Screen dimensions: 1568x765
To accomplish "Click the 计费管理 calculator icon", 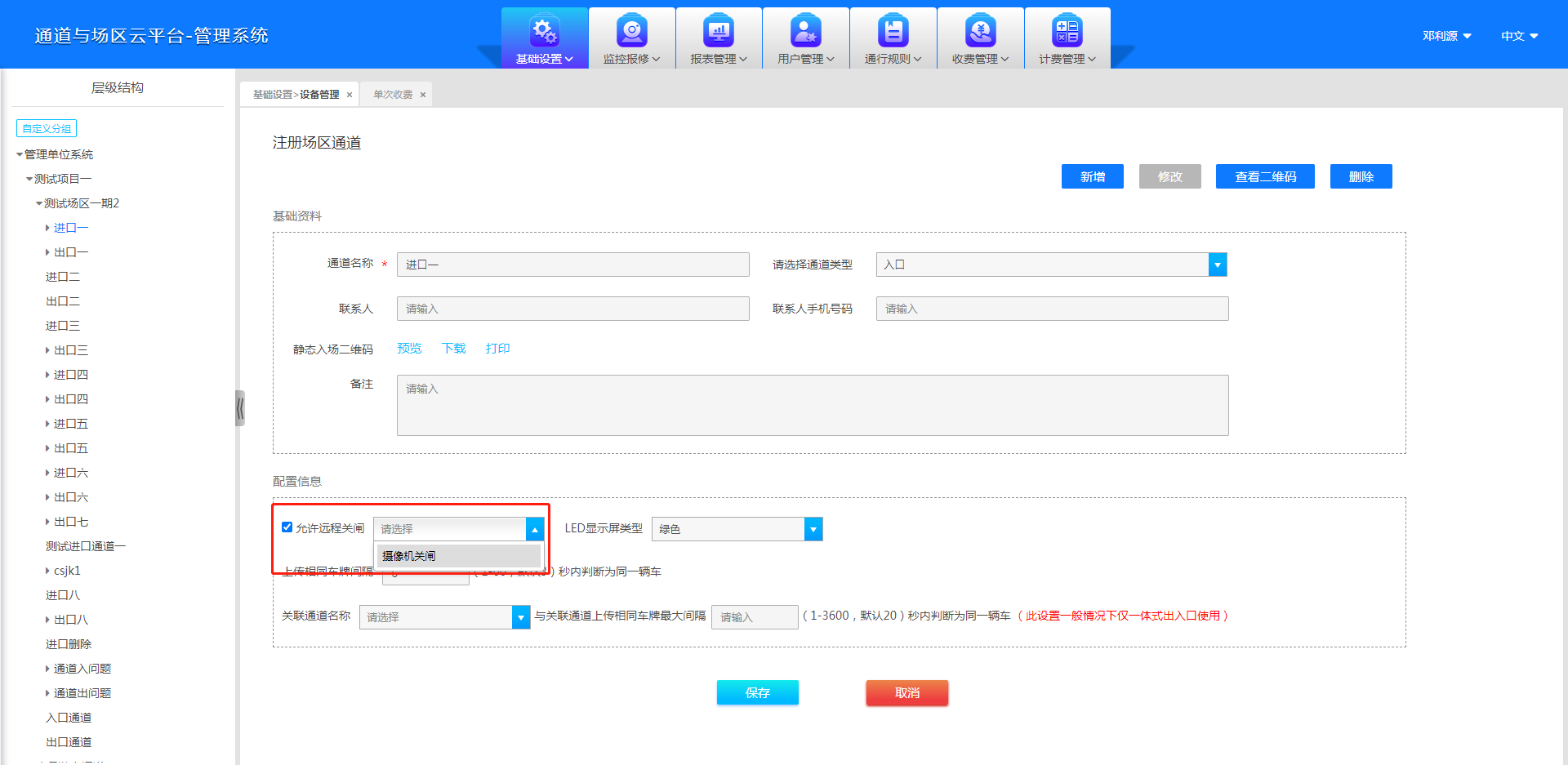I will pyautogui.click(x=1067, y=32).
